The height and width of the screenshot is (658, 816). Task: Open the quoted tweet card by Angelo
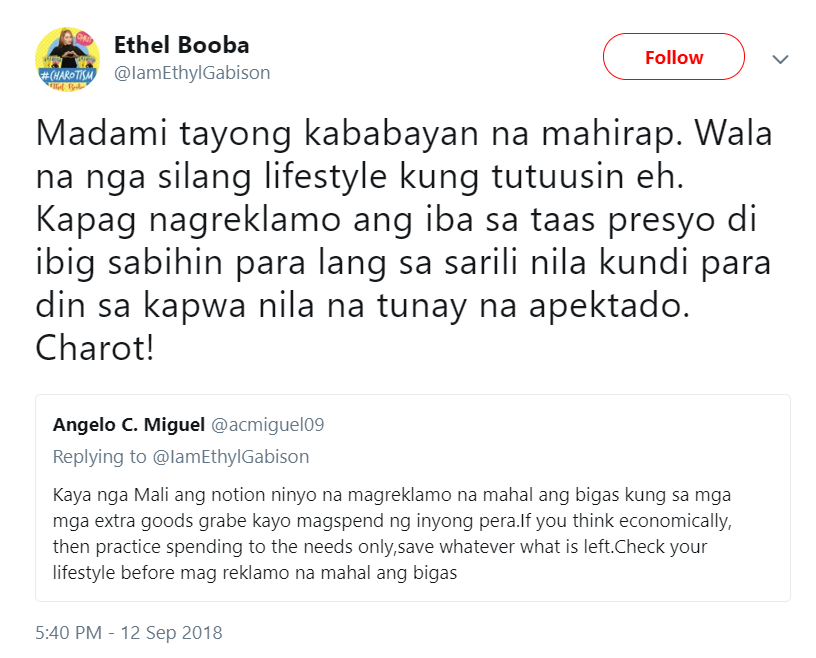pos(413,498)
